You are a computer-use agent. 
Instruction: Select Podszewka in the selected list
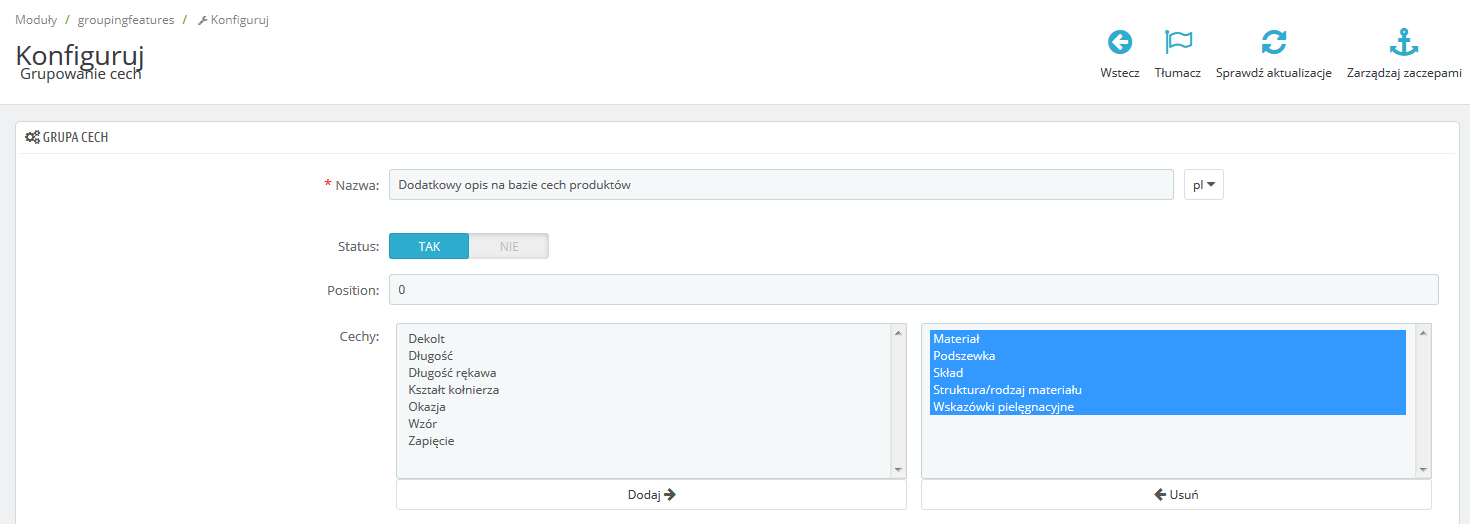964,356
